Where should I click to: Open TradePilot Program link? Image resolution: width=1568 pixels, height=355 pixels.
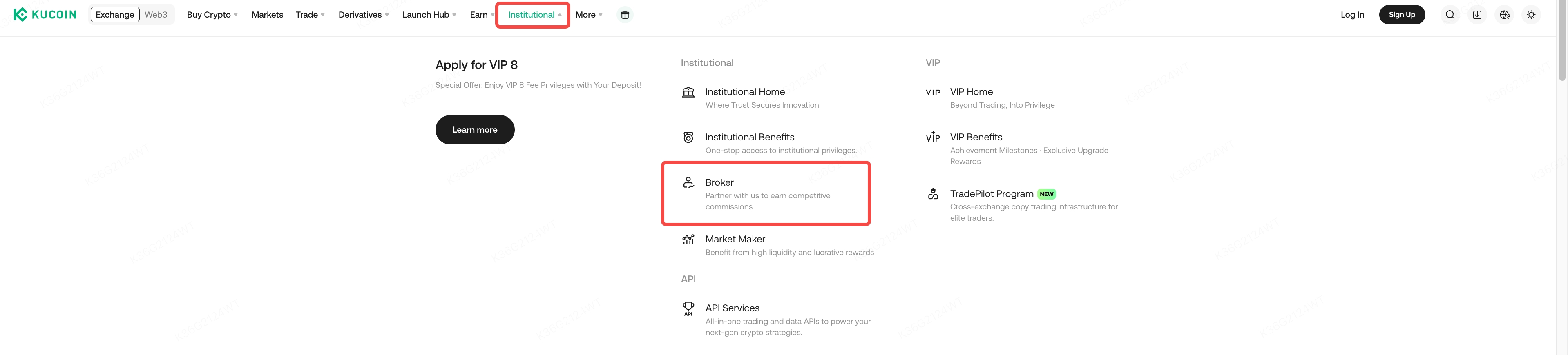coord(992,194)
